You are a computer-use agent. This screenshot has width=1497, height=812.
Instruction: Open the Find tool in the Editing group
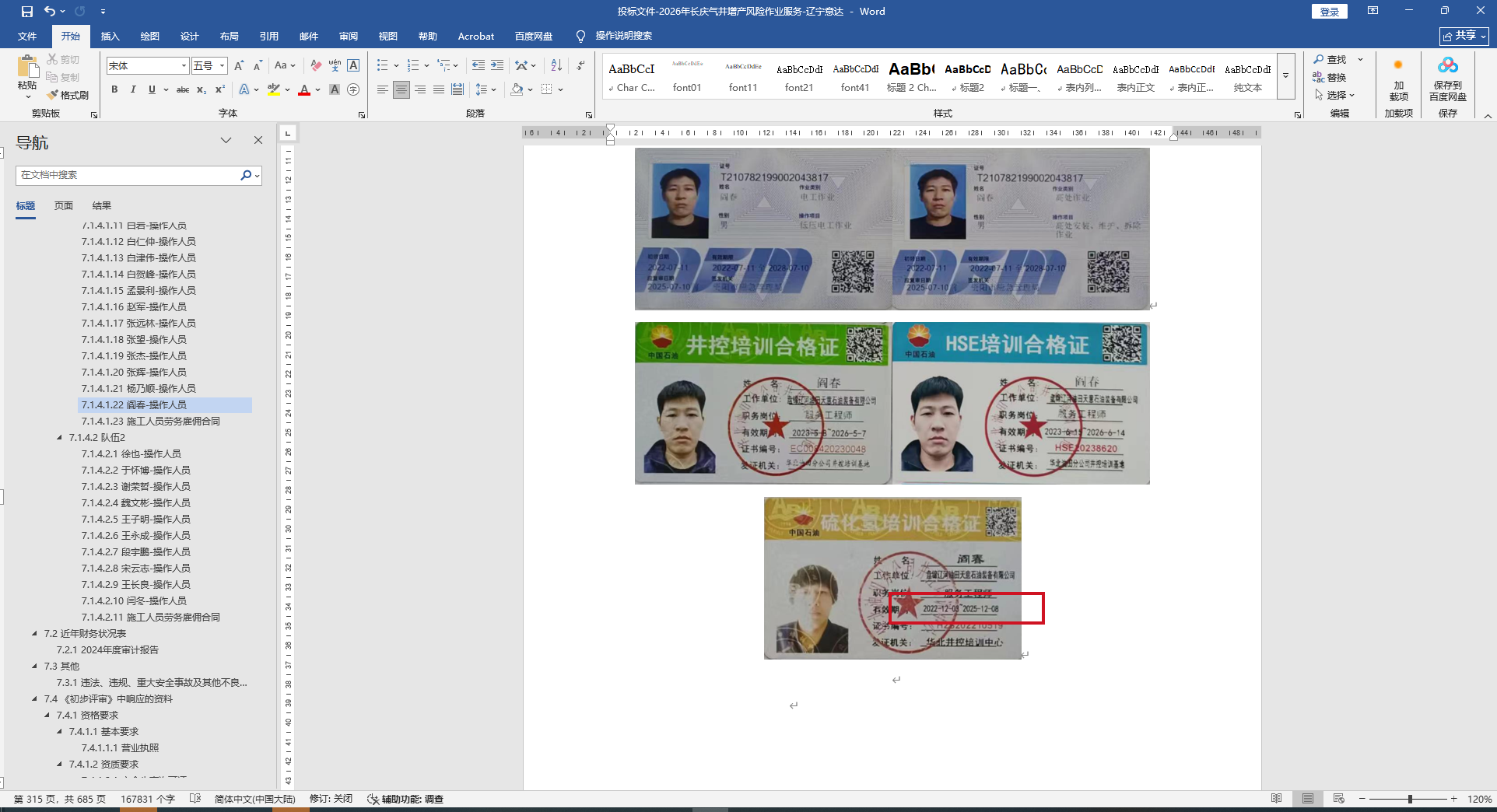(x=1330, y=59)
